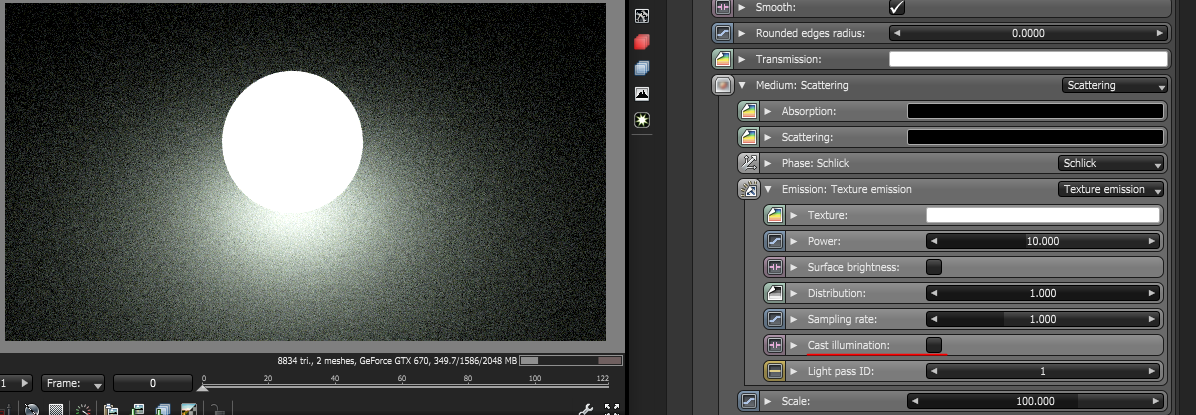Click the white Transmission color swatch
Image resolution: width=1196 pixels, height=415 pixels.
[x=1028, y=60]
